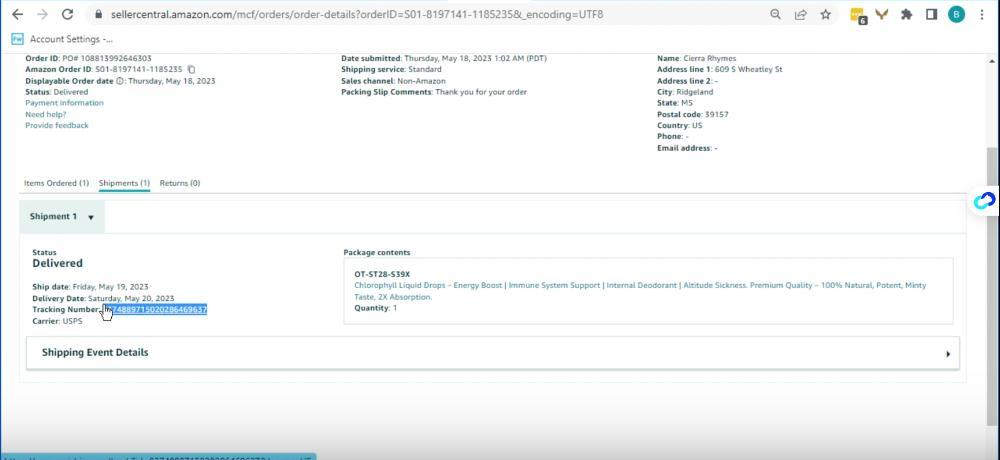Select the Shipments (1) tab
Viewport: 1000px width, 460px height.
coord(124,183)
